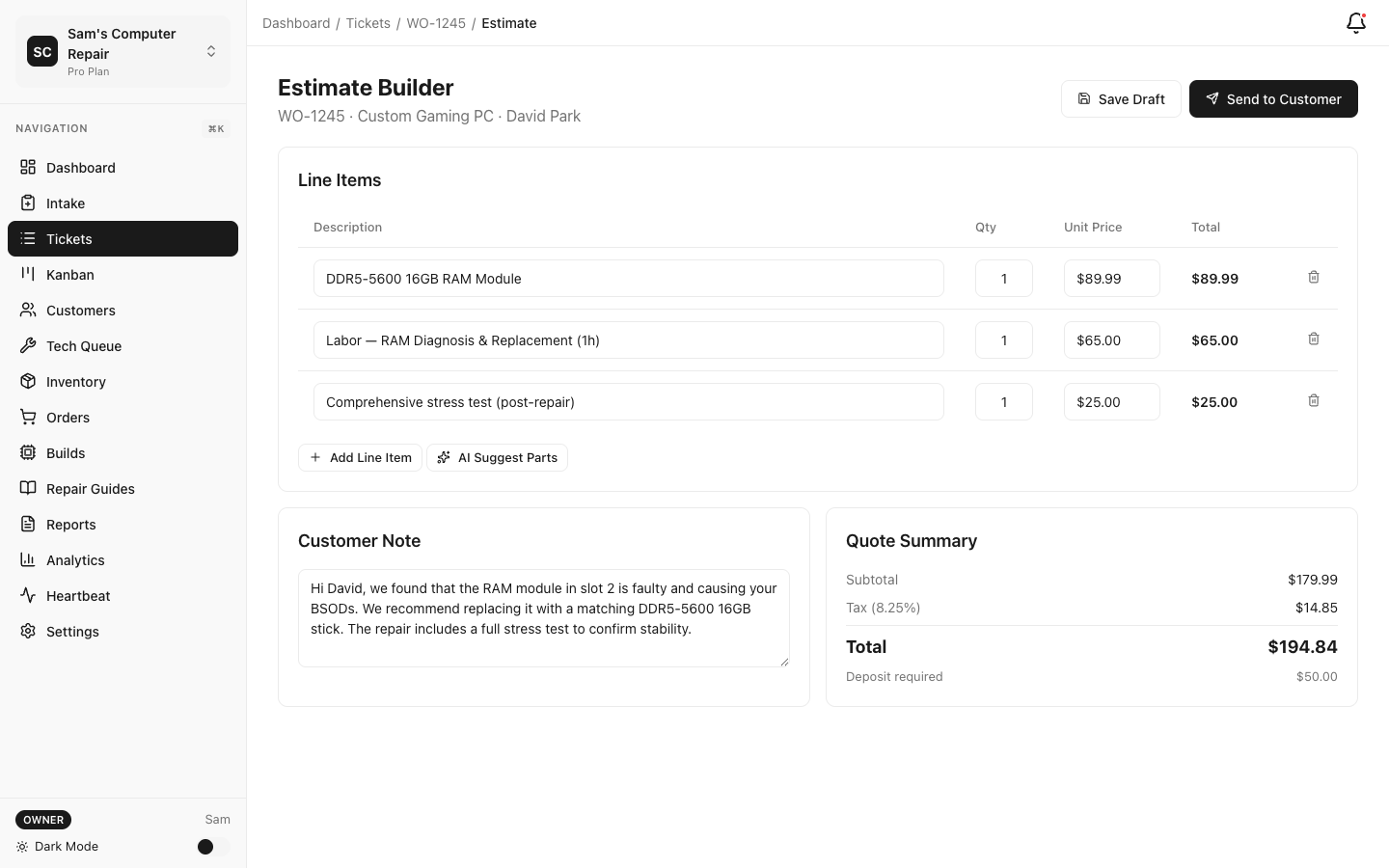Click AI Suggest Parts

pos(497,457)
